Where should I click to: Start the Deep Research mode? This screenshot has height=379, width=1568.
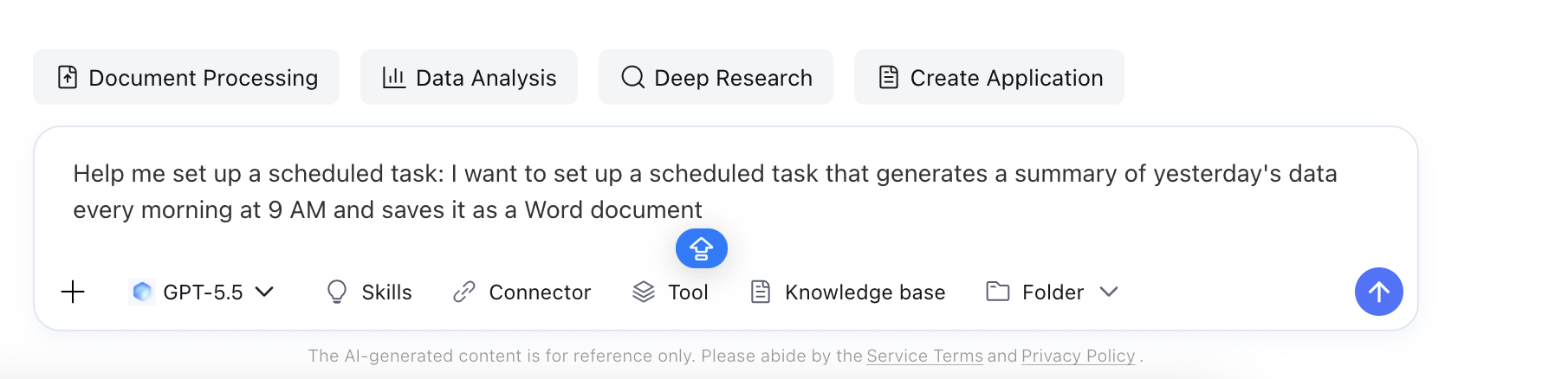coord(716,77)
